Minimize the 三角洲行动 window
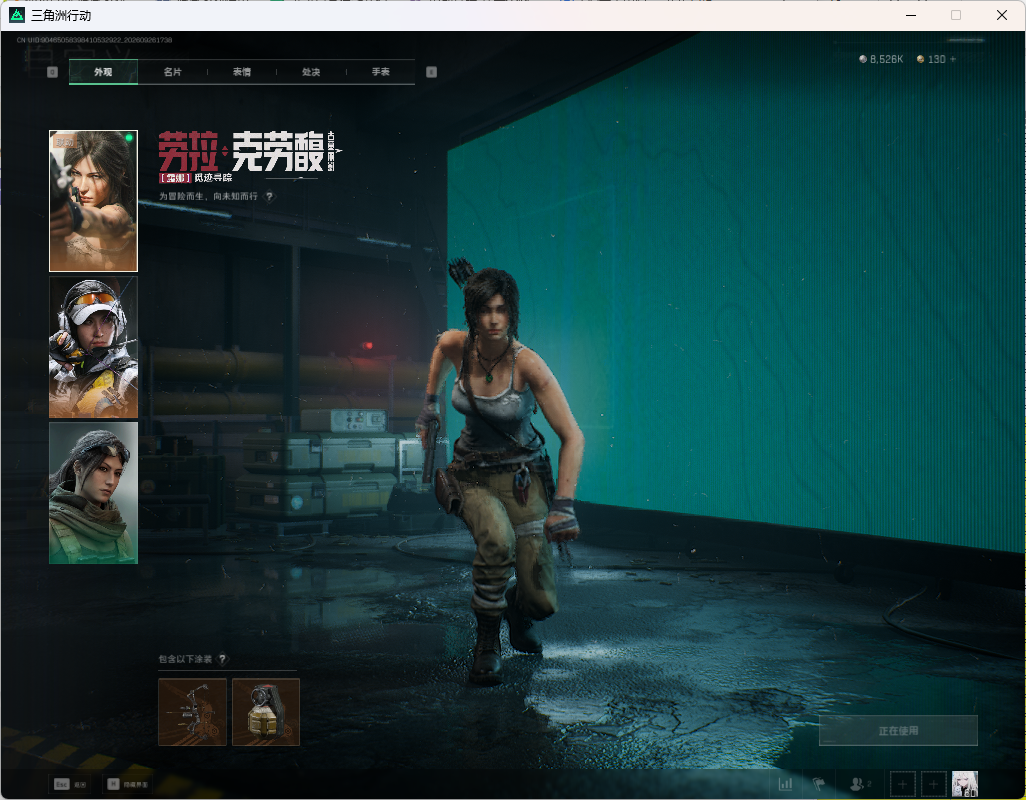 [910, 15]
